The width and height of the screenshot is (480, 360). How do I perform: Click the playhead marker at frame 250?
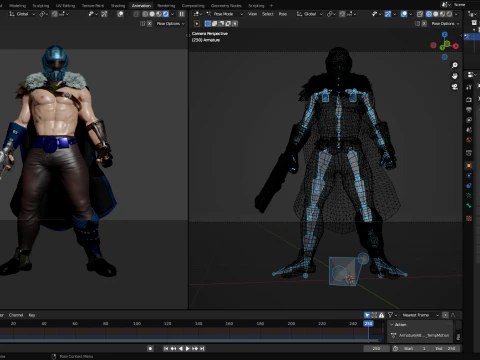[368, 324]
